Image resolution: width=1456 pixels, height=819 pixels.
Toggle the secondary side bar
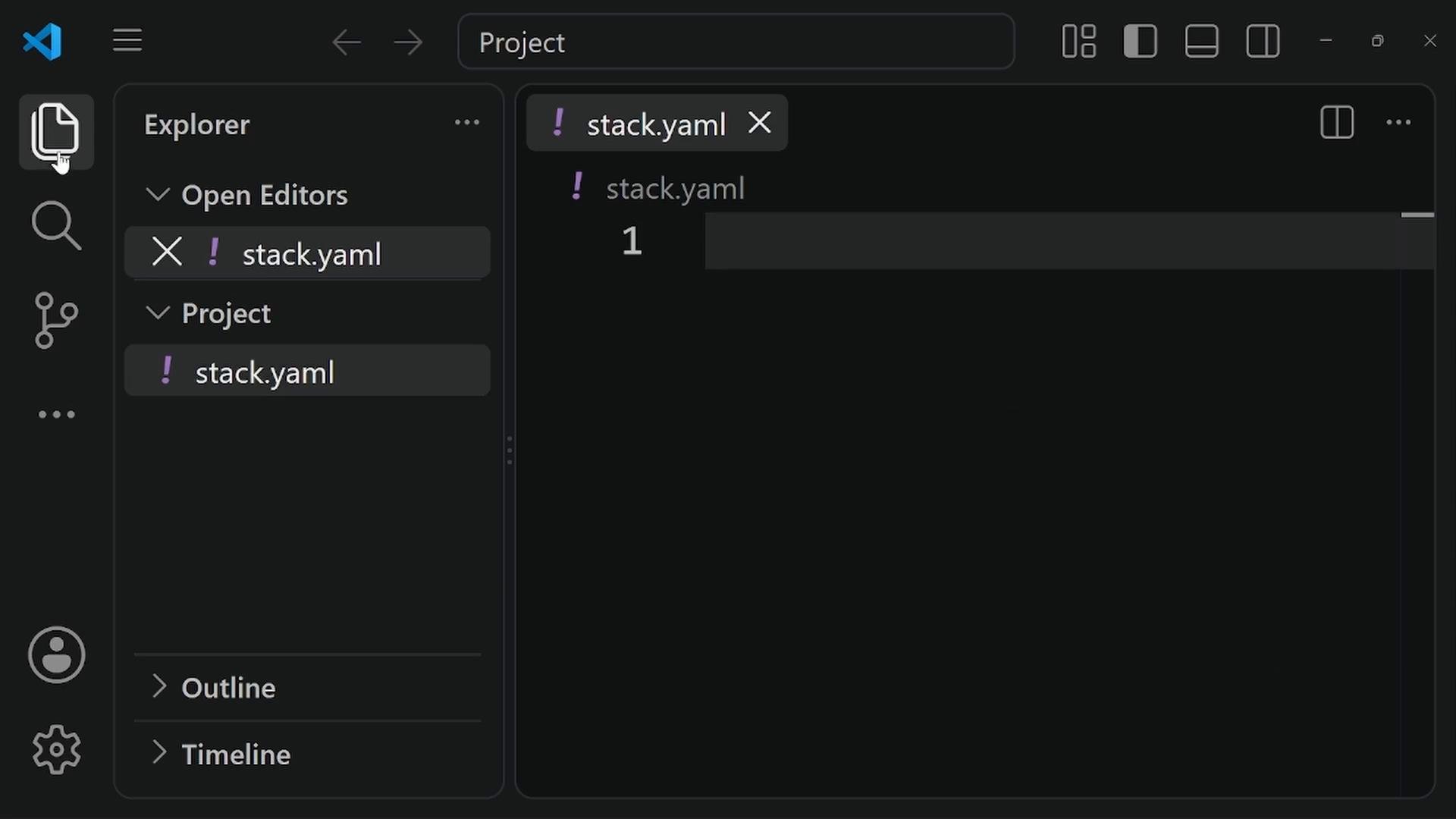pos(1263,41)
